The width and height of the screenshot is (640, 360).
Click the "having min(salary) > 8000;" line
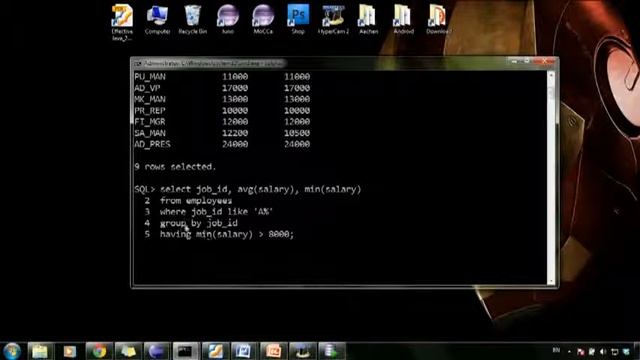click(227, 234)
